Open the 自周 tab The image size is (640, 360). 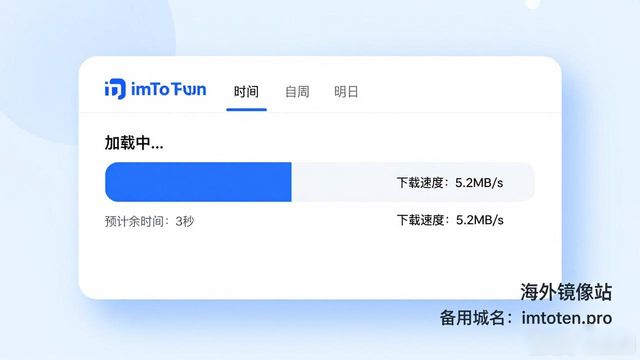point(297,91)
